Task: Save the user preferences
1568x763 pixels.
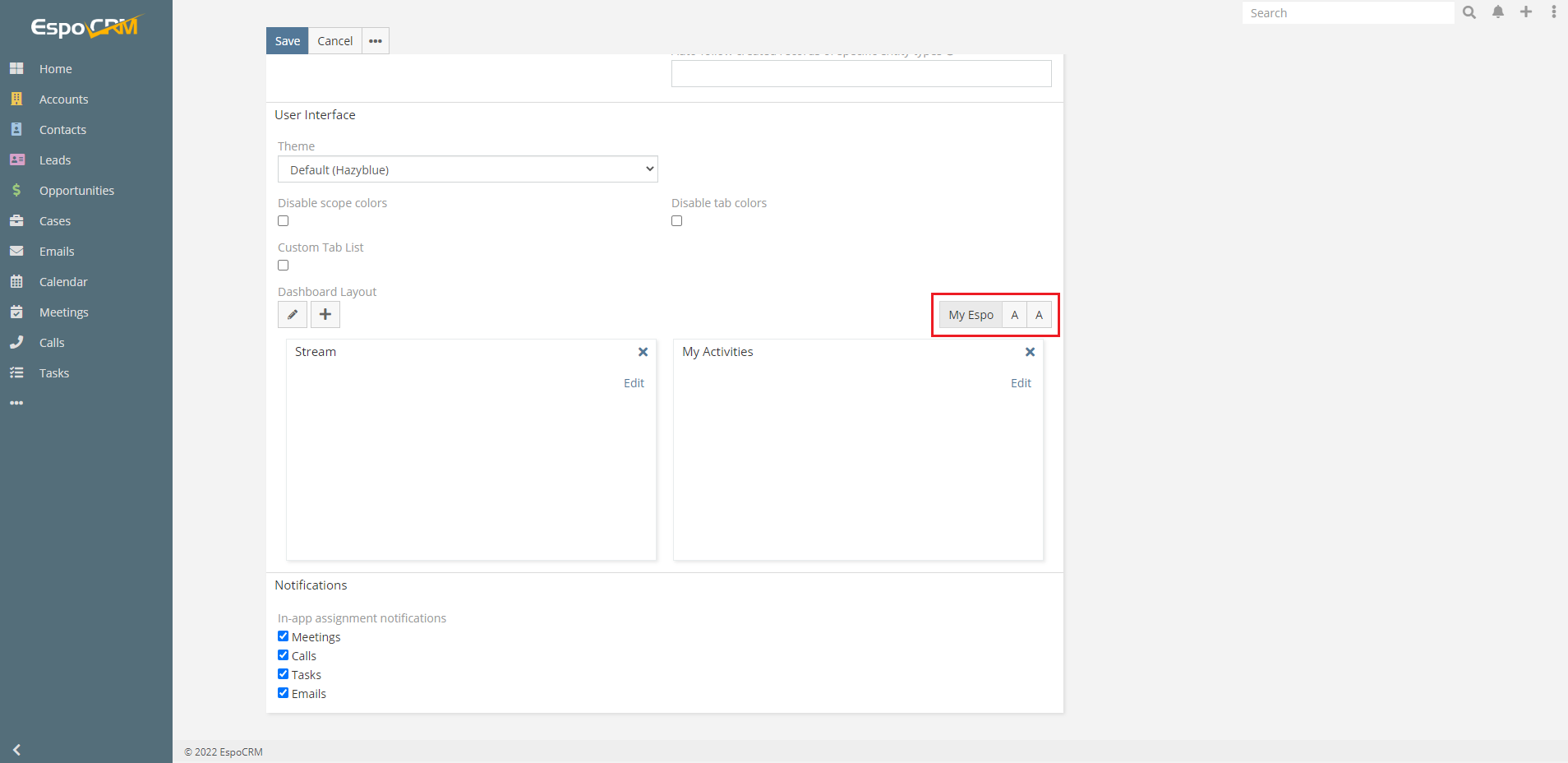Action: [286, 40]
